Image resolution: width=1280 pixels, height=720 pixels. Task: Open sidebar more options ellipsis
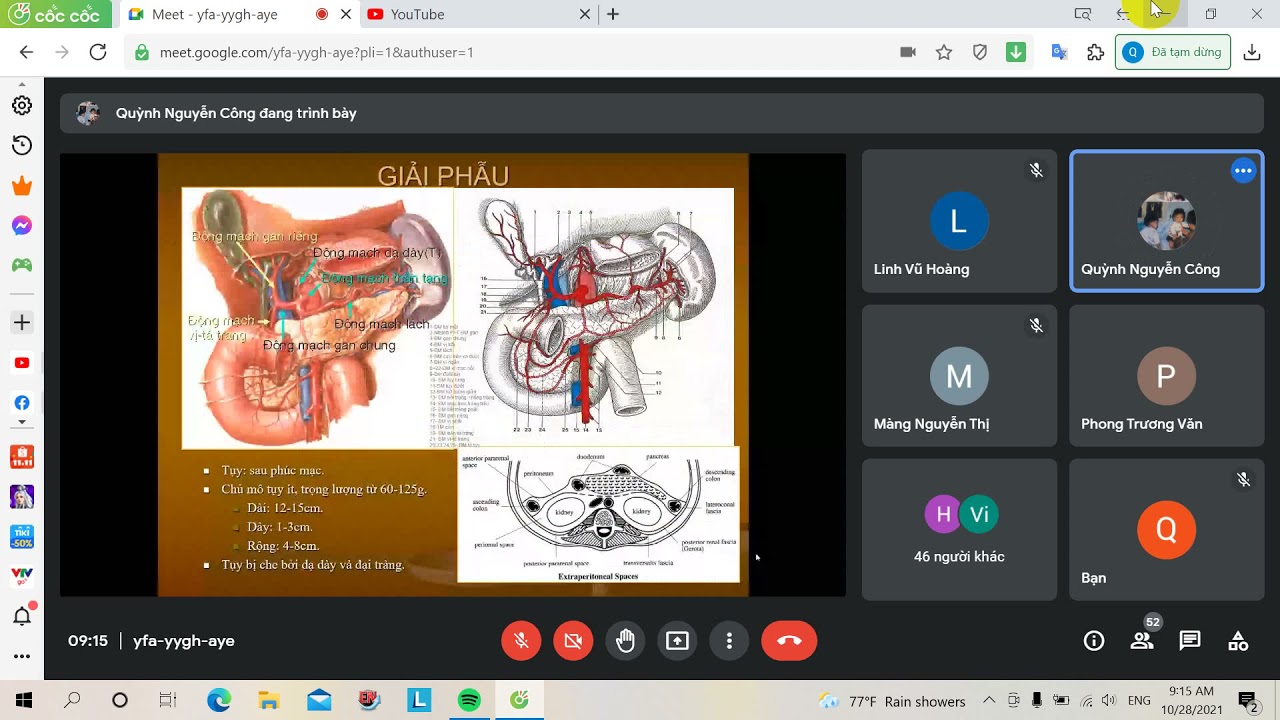22,657
